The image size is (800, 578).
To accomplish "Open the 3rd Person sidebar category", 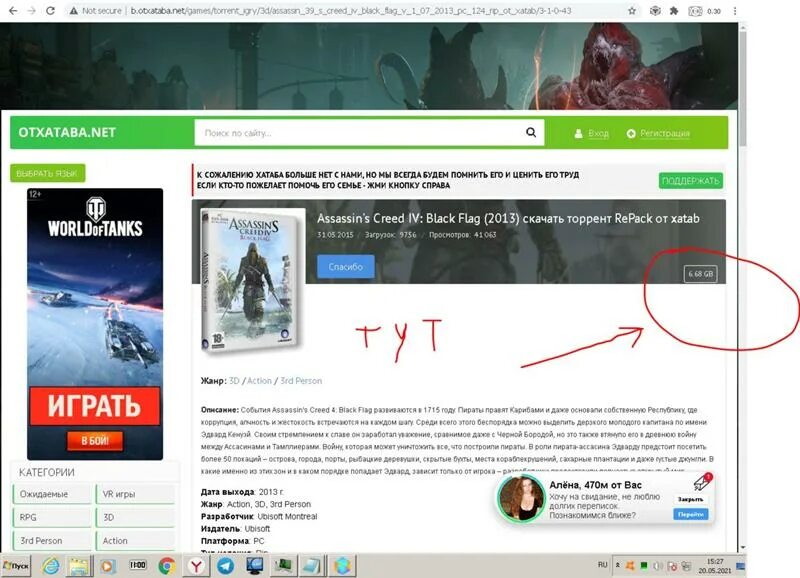I will point(52,541).
